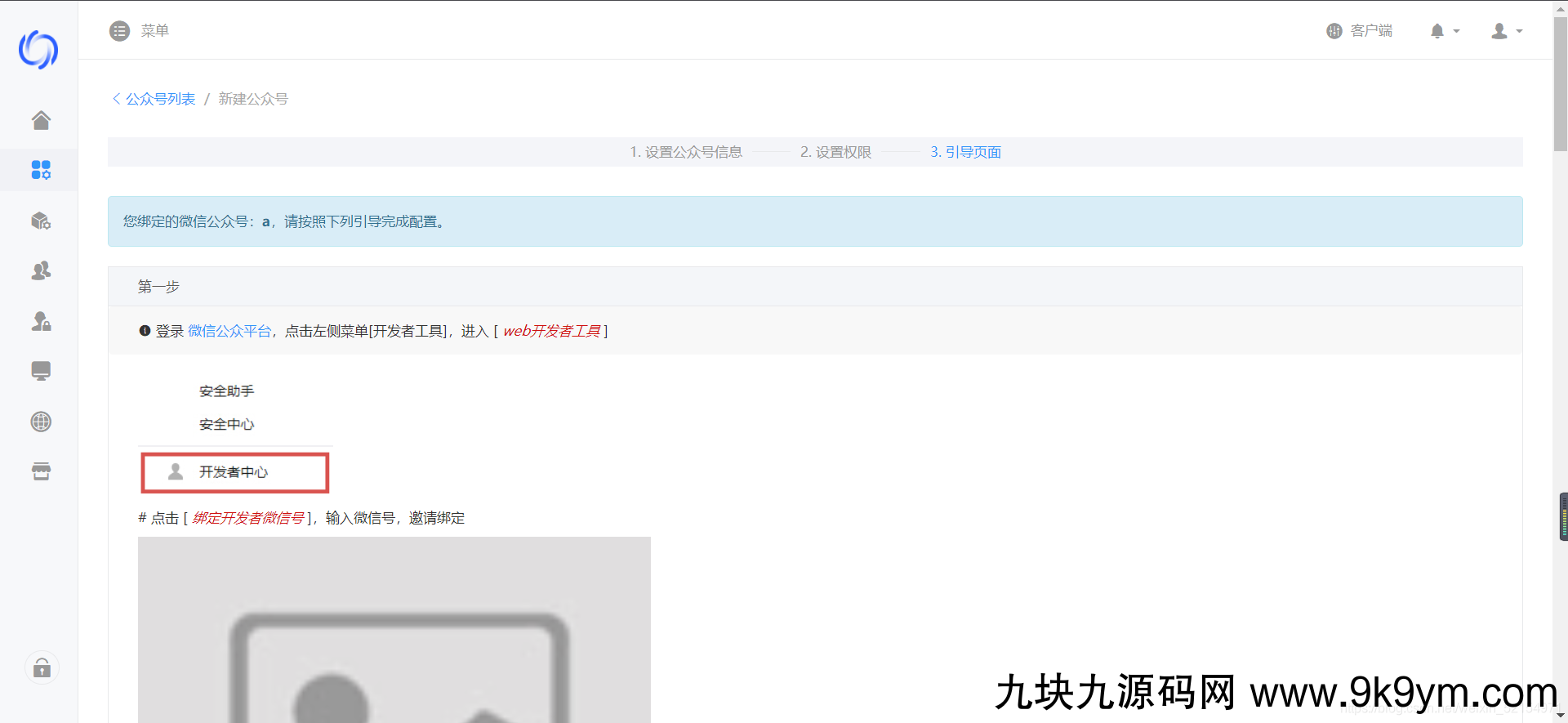The height and width of the screenshot is (723, 1568).
Task: Click the scrollbar down arrow
Action: click(x=1561, y=716)
